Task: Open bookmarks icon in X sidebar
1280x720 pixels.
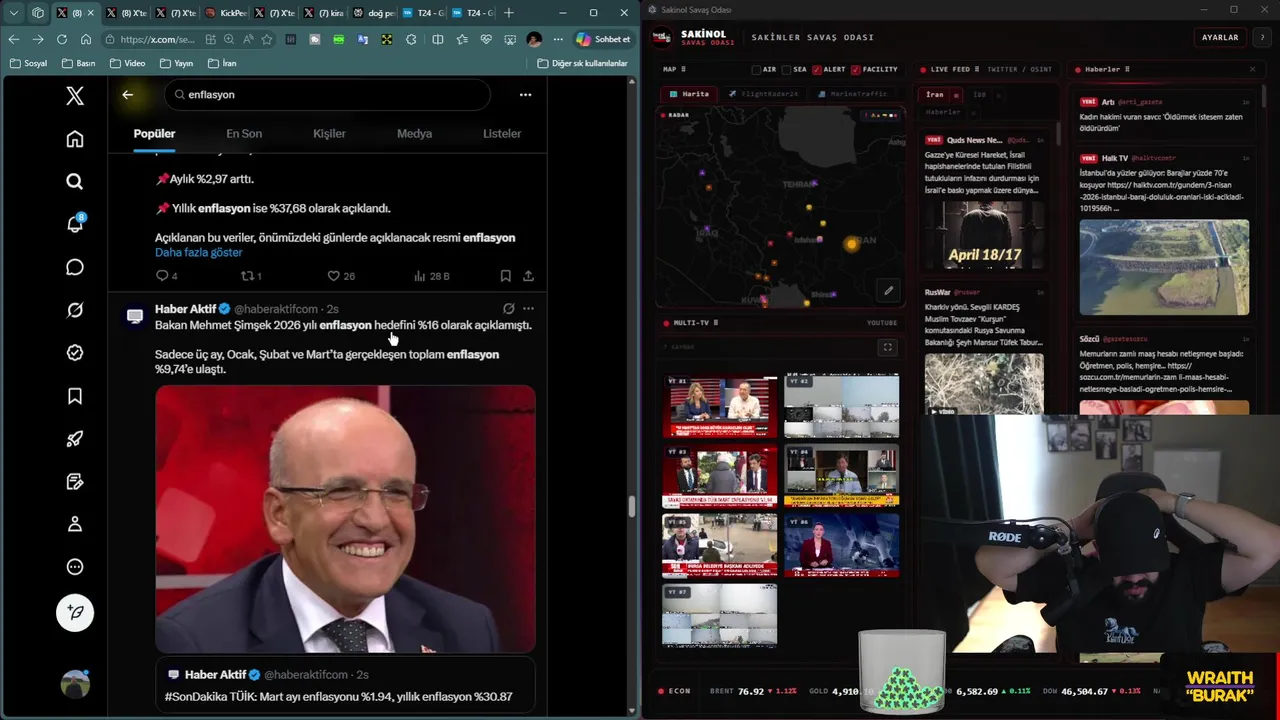Action: [75, 396]
